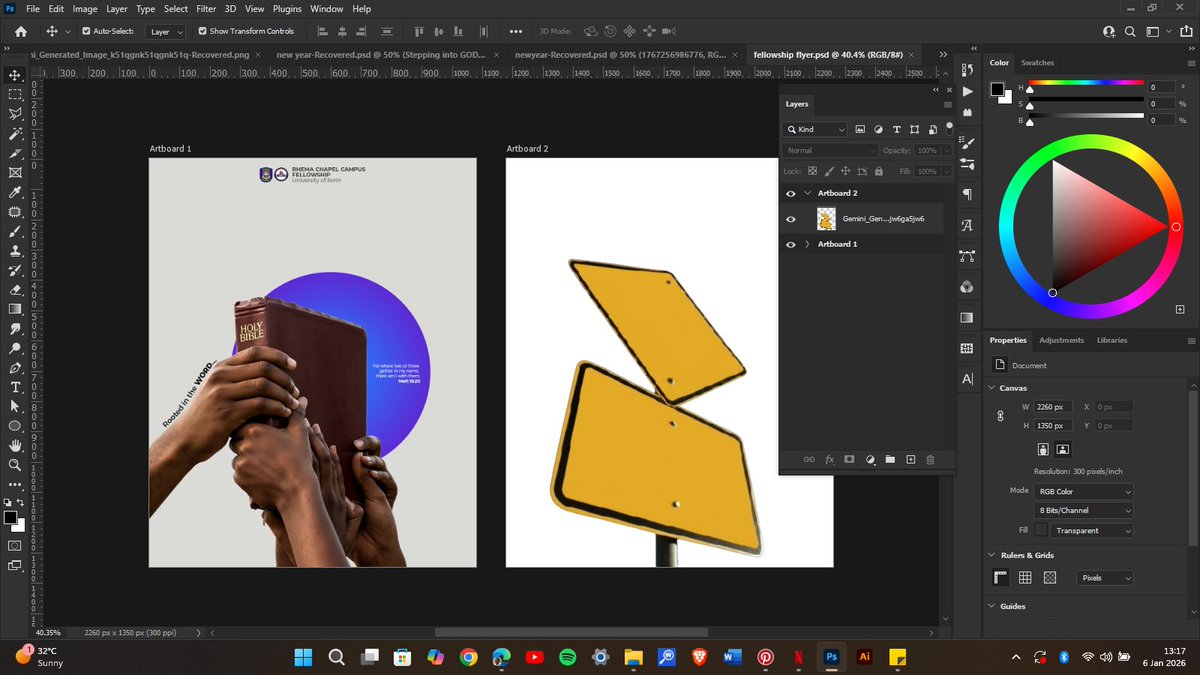Select the Clone Stamp tool
The width and height of the screenshot is (1200, 675).
point(15,250)
